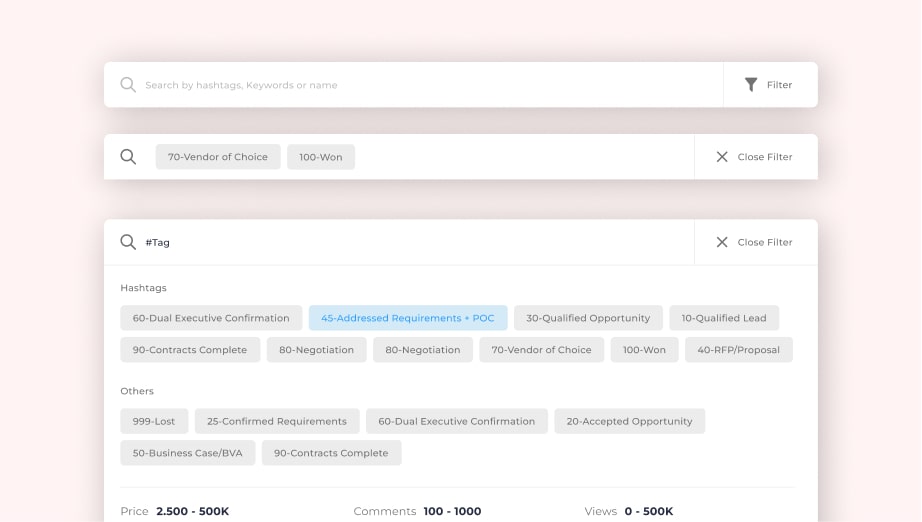This screenshot has height=522, width=922.
Task: Click the Comments range value 100 - 1000
Action: 452,511
